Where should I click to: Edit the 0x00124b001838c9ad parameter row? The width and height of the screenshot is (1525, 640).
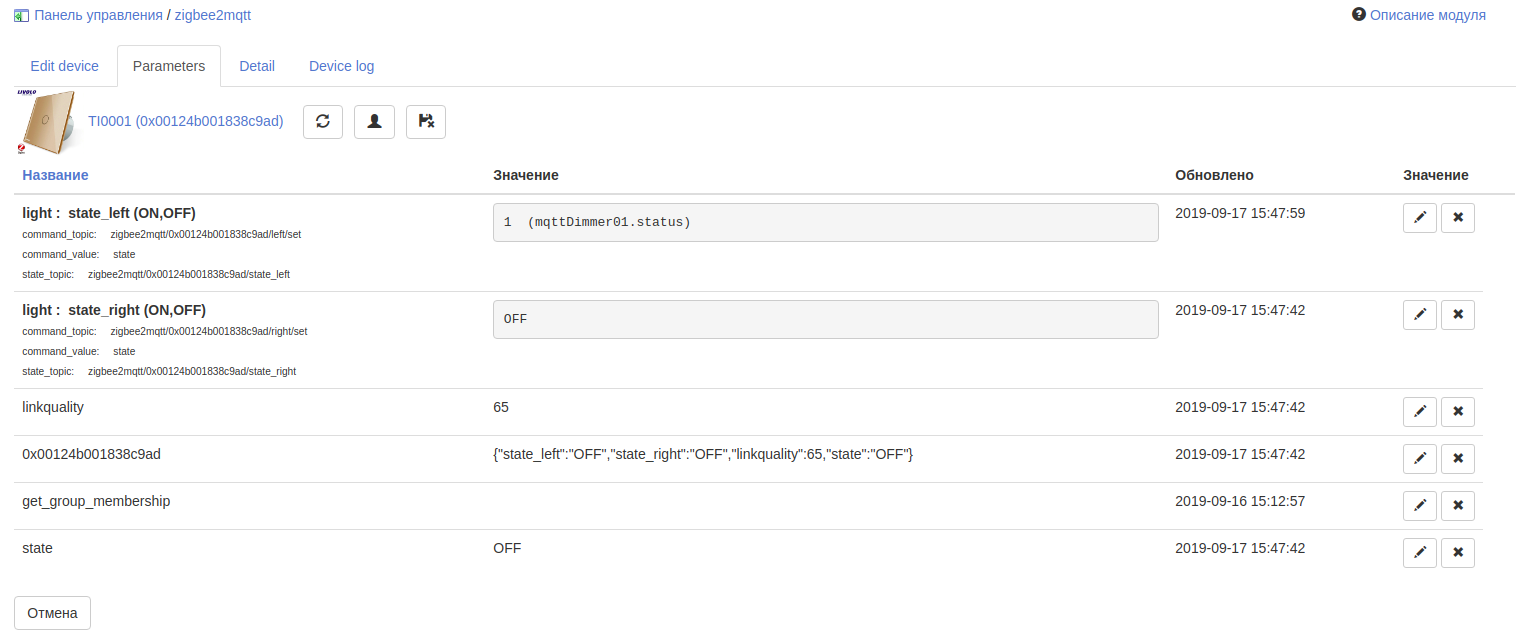pos(1420,458)
